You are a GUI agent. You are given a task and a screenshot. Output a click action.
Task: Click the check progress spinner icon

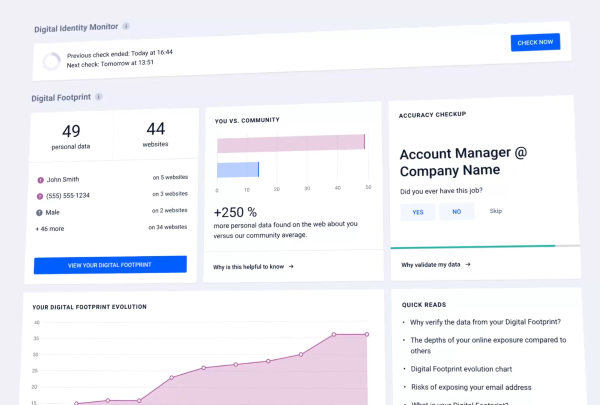click(x=51, y=61)
